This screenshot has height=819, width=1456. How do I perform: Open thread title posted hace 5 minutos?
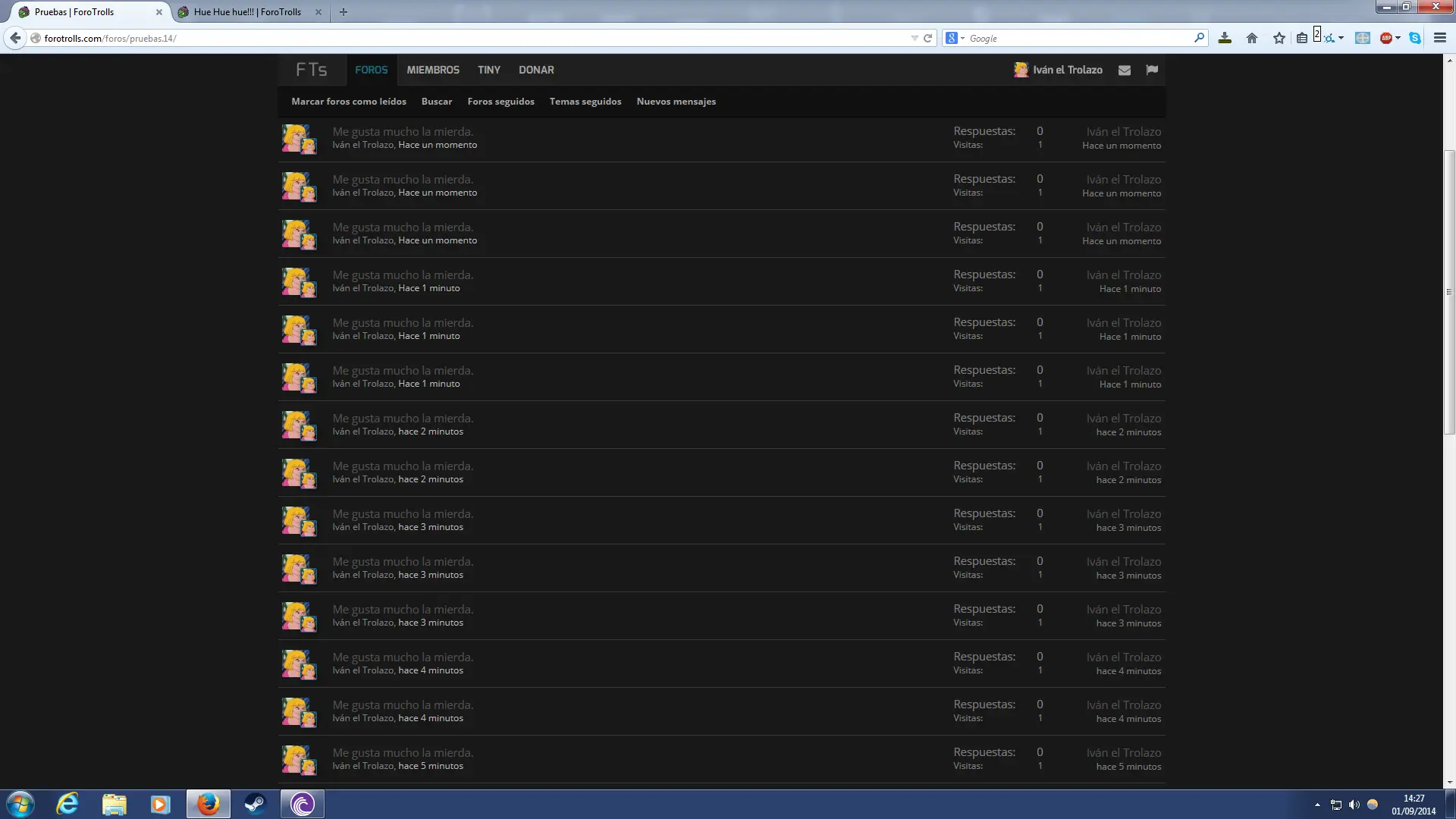pyautogui.click(x=403, y=752)
